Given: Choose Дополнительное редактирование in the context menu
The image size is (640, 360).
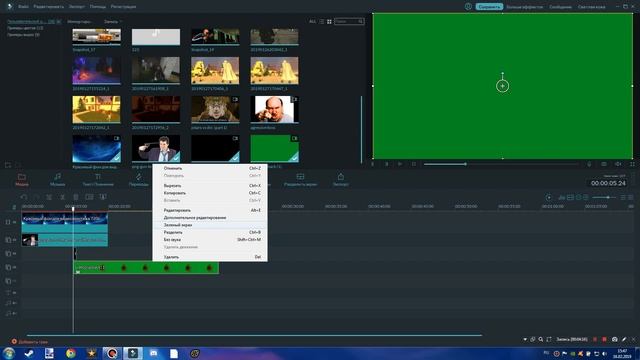Looking at the screenshot, I should (x=210, y=218).
